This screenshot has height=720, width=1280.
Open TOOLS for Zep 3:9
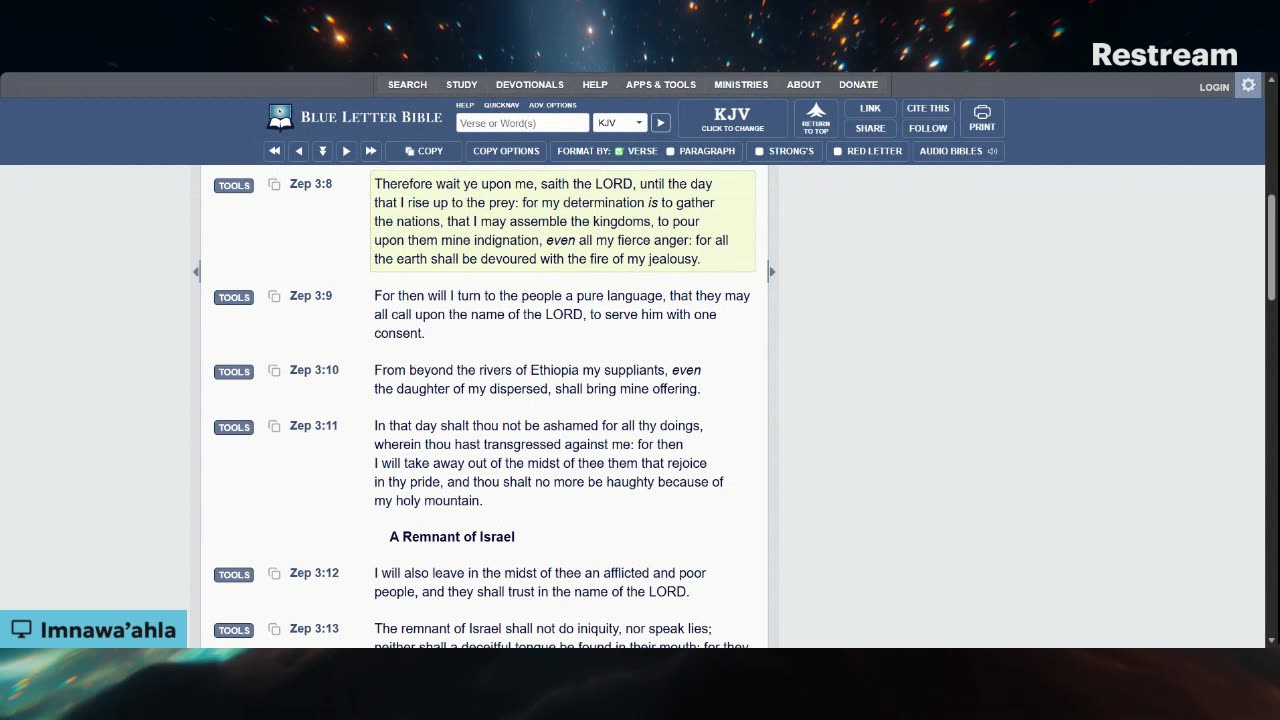click(x=234, y=297)
